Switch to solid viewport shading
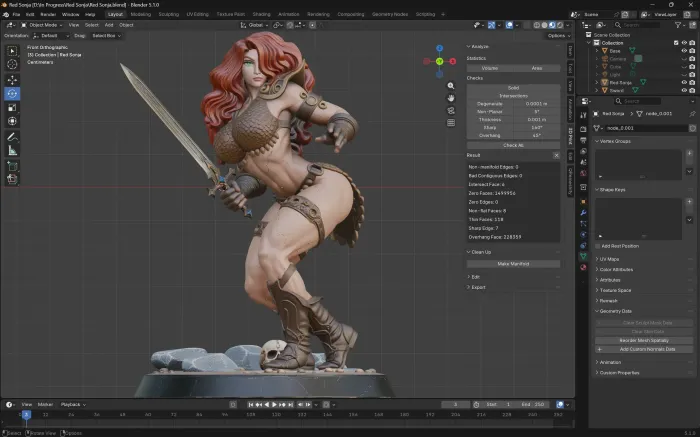The width and height of the screenshot is (700, 437). [x=544, y=25]
